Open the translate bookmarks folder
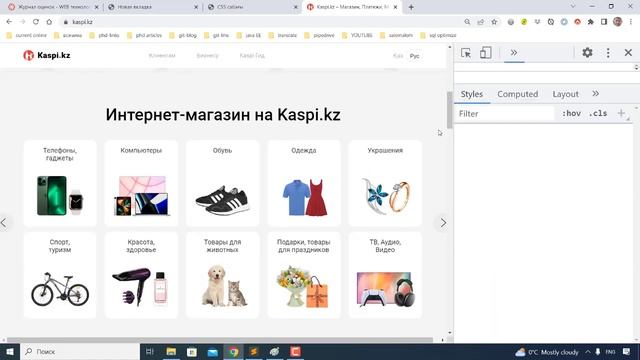 [x=283, y=36]
